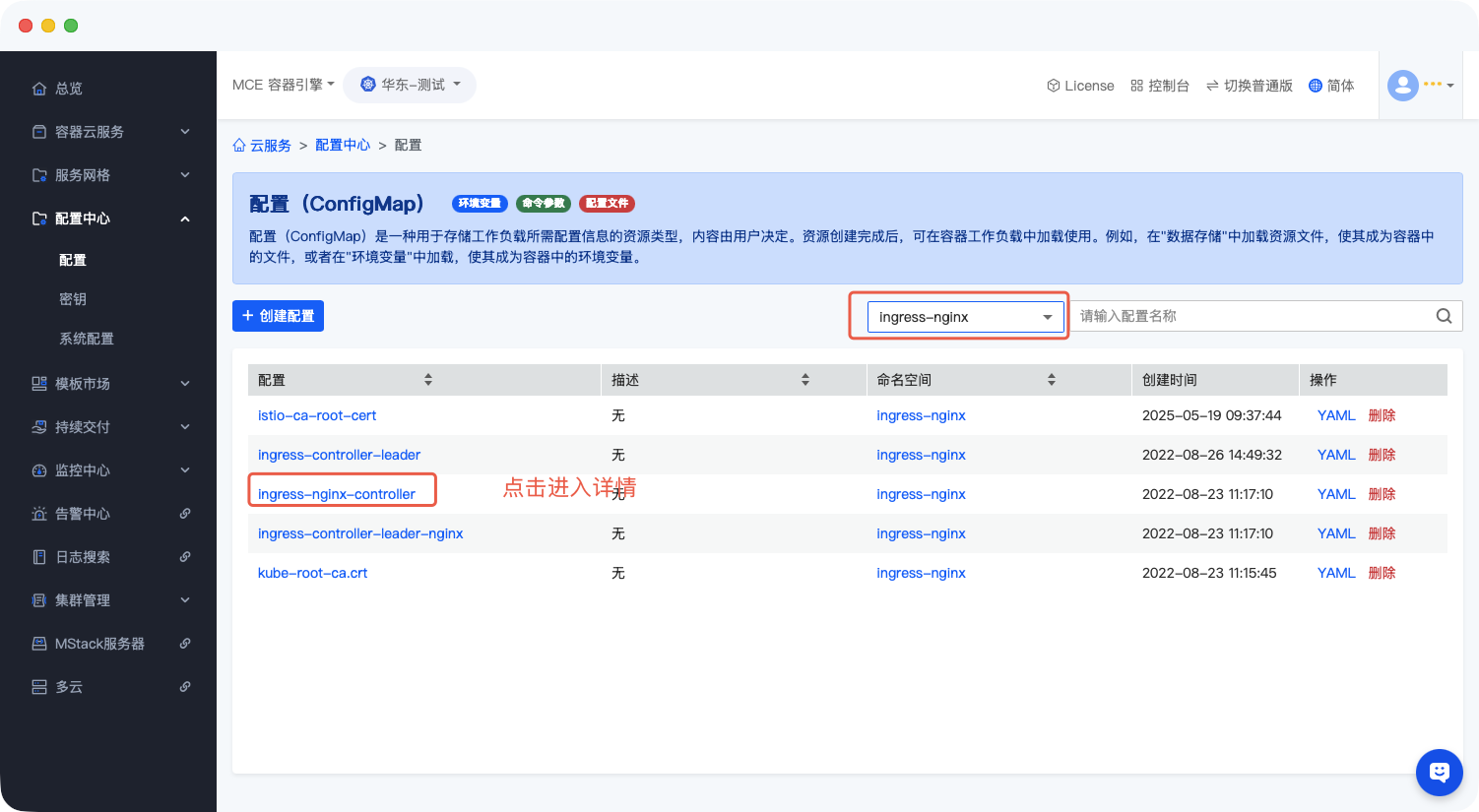Open 系统配置 in the sidebar
The width and height of the screenshot is (1479, 812).
click(x=87, y=339)
